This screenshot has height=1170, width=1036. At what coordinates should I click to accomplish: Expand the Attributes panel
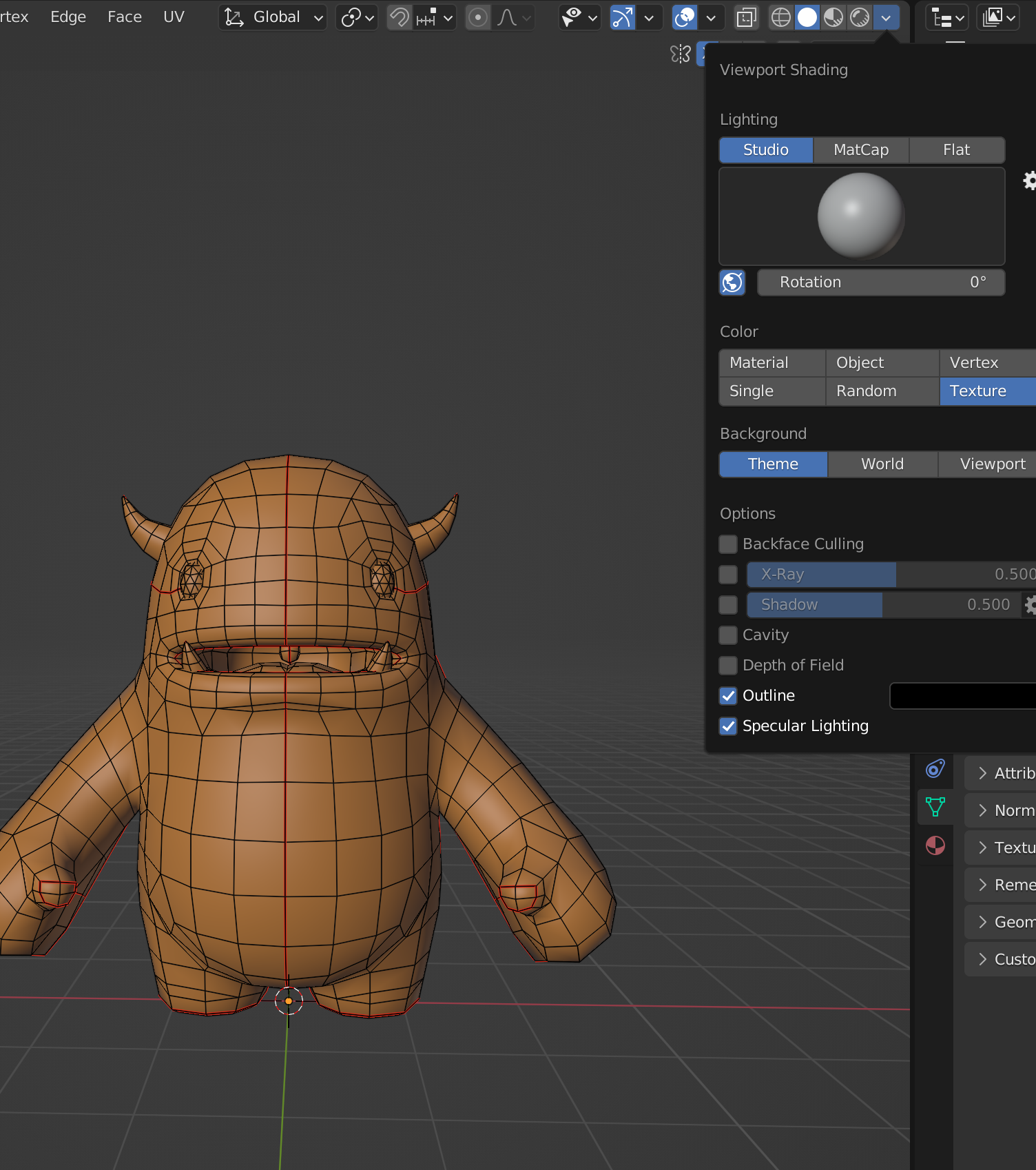1000,773
